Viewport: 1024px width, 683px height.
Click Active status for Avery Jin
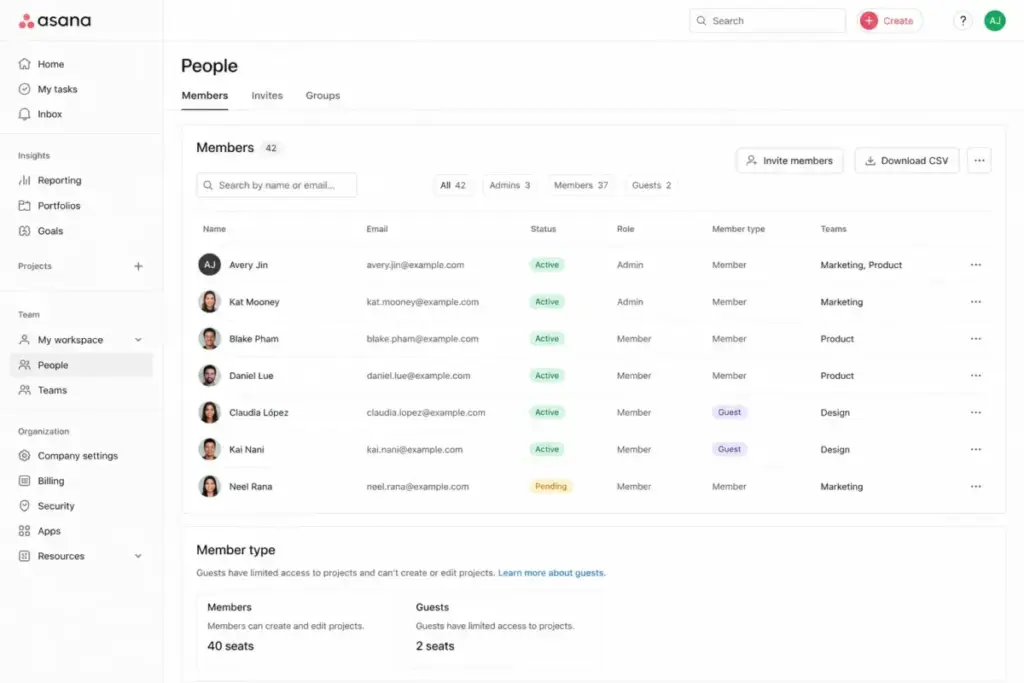pos(547,265)
